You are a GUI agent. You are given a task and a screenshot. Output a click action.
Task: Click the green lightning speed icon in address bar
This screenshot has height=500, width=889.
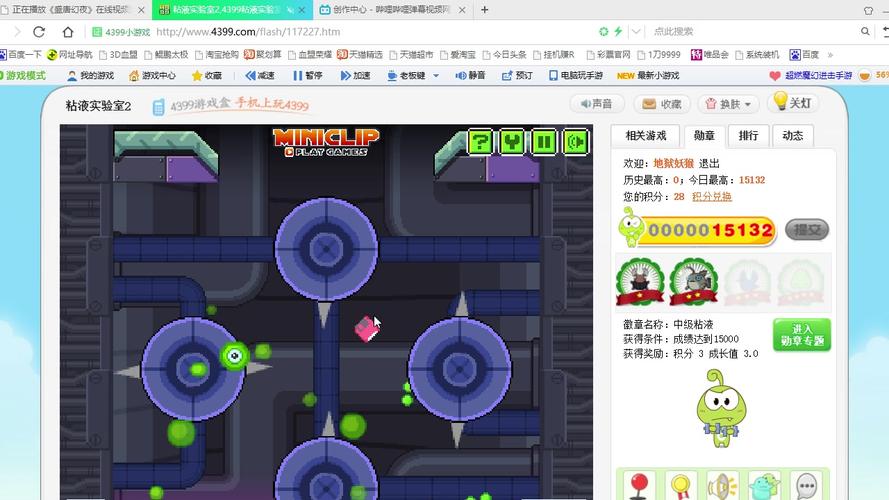pos(618,31)
